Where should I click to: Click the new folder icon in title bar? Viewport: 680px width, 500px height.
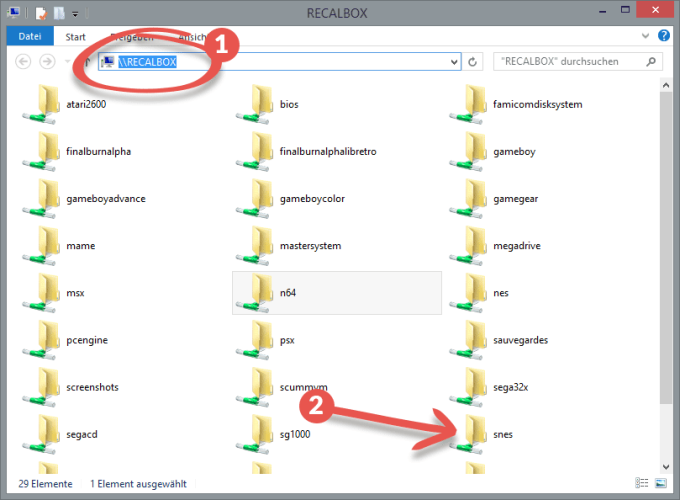coord(59,13)
